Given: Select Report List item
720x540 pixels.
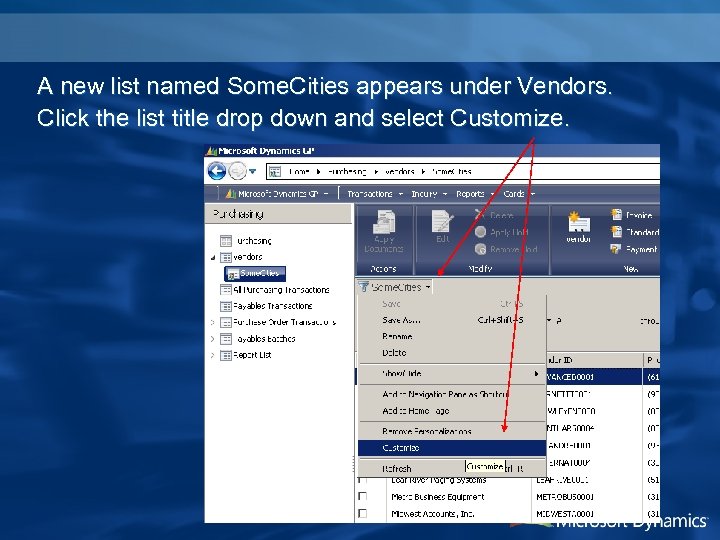Looking at the screenshot, I should point(246,355).
